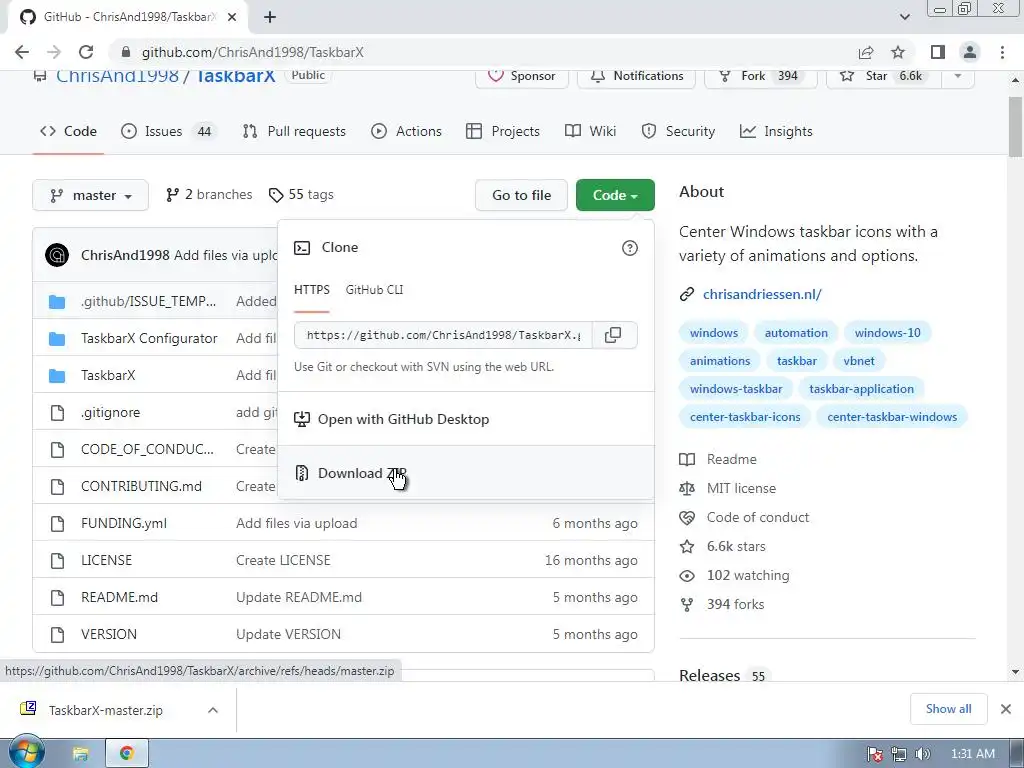Open the Wiki tab
The image size is (1024, 768).
click(590, 131)
